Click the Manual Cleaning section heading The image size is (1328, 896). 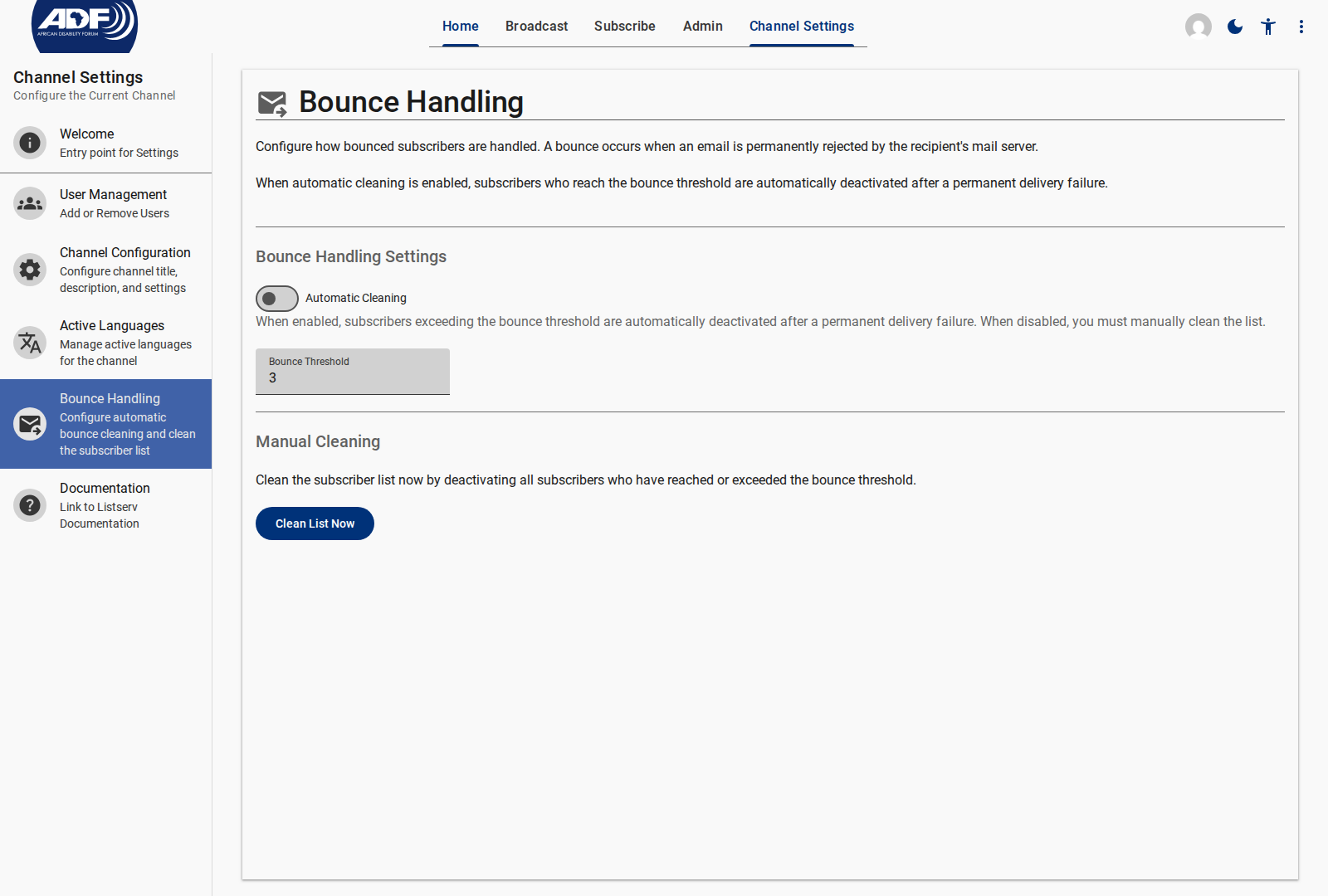318,441
